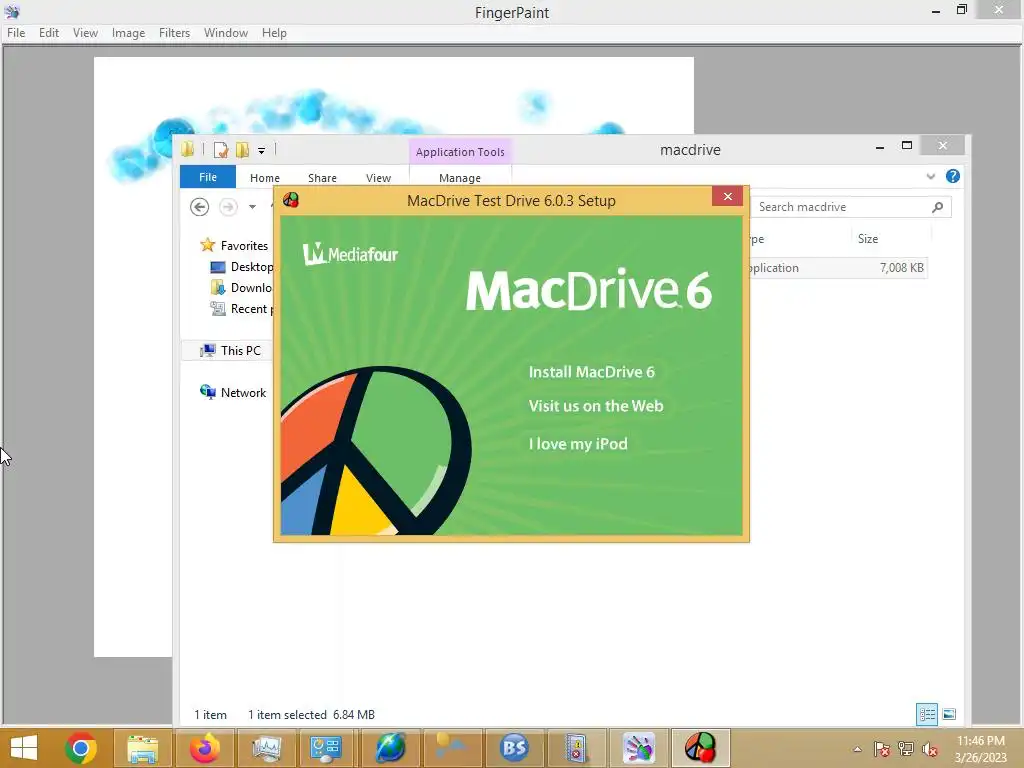Click the Mediafour logo in setup
This screenshot has height=768, width=1024.
pyautogui.click(x=350, y=253)
